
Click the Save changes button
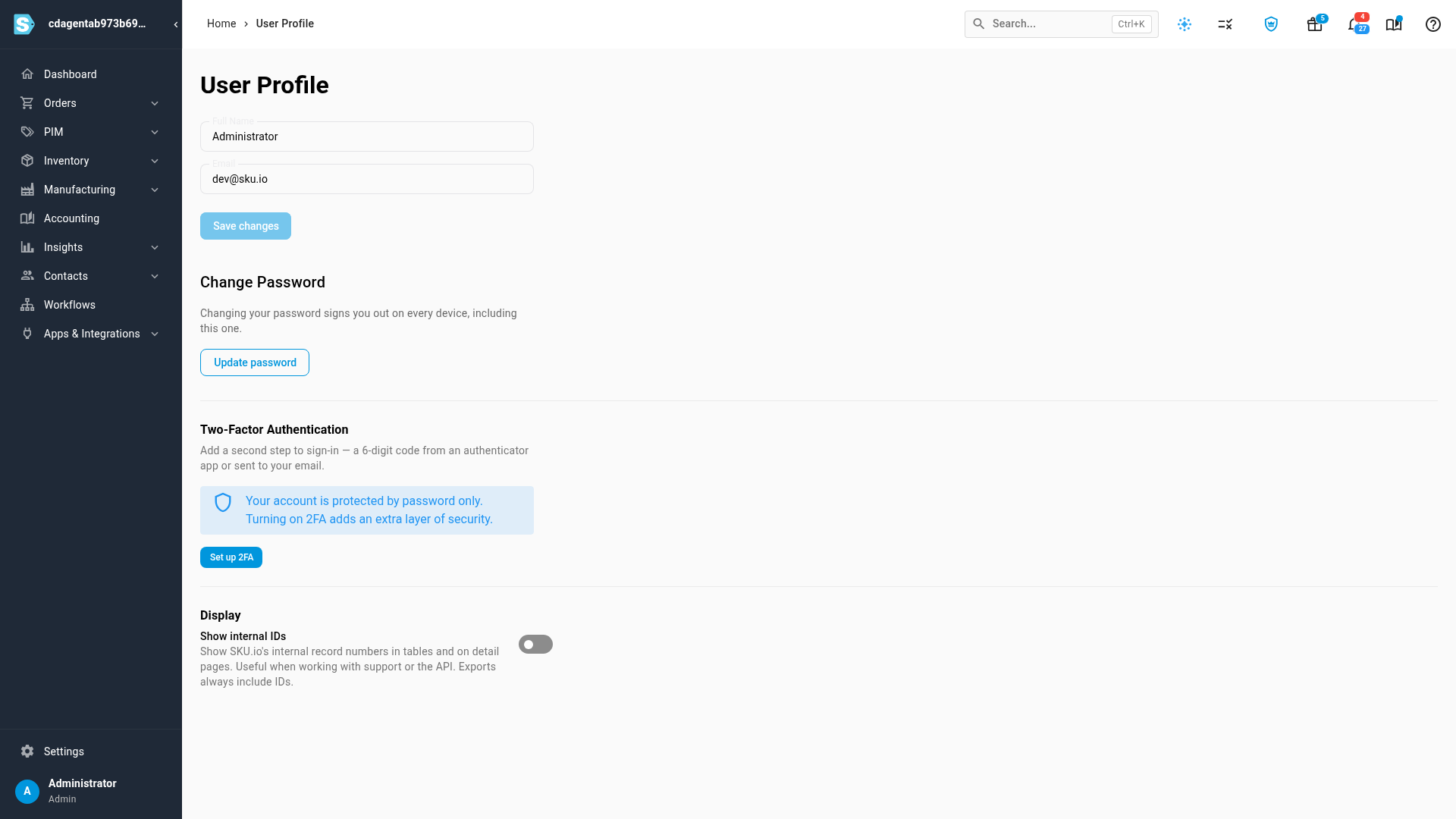coord(246,226)
